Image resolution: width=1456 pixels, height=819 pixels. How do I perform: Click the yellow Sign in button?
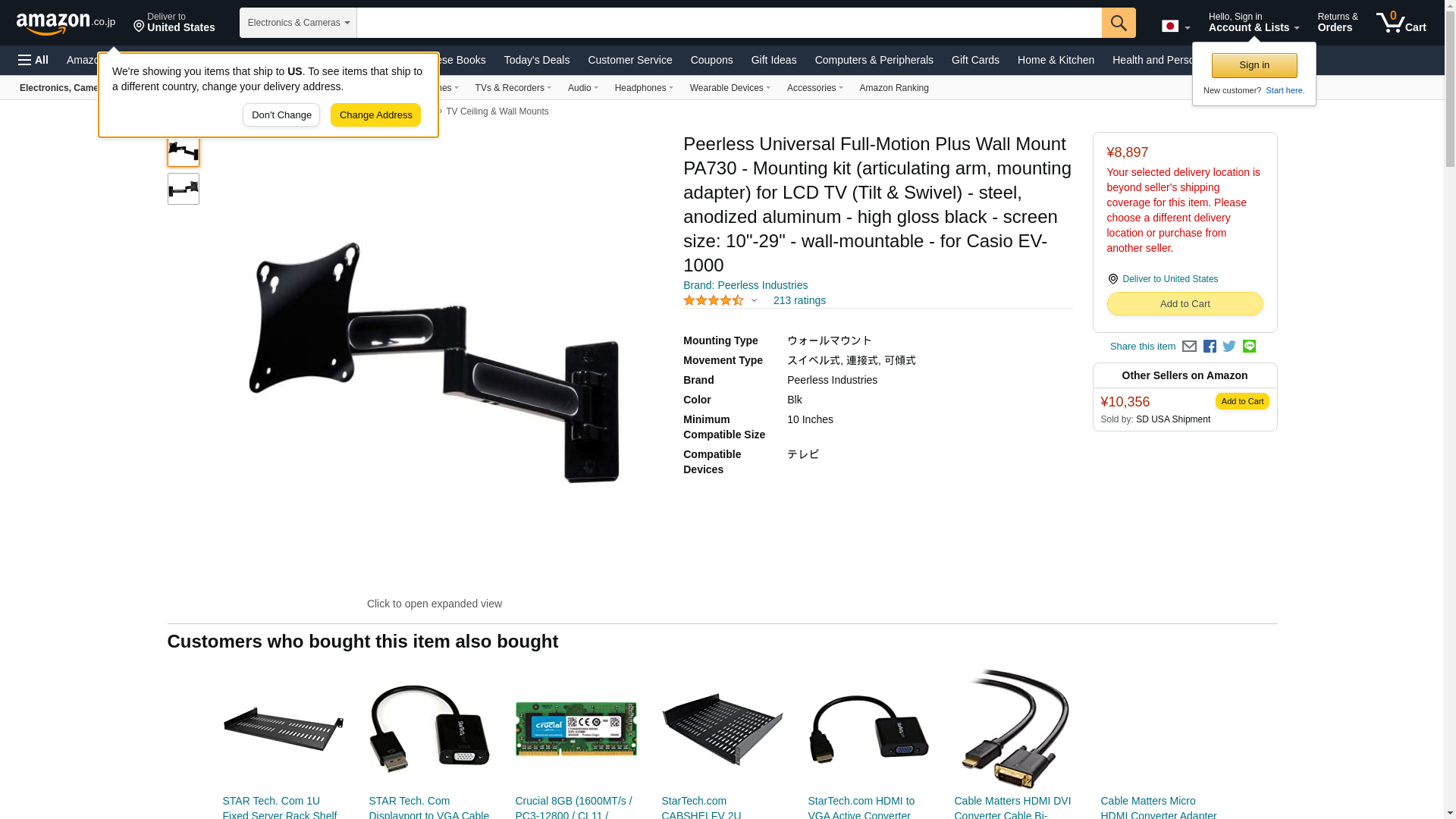[x=1254, y=66]
